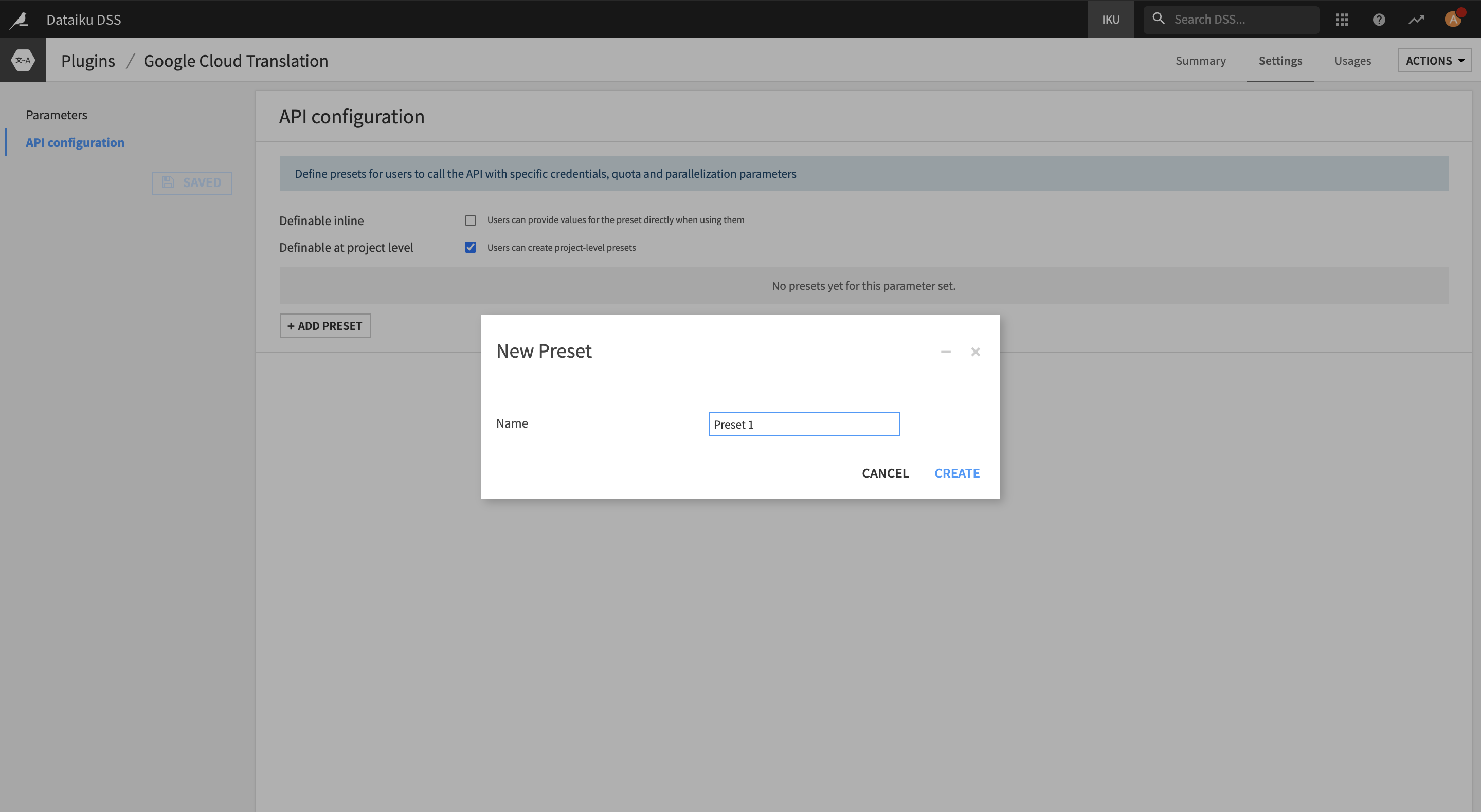Click 'No presets yet for this parameter set.'
The height and width of the screenshot is (812, 1481).
[863, 286]
